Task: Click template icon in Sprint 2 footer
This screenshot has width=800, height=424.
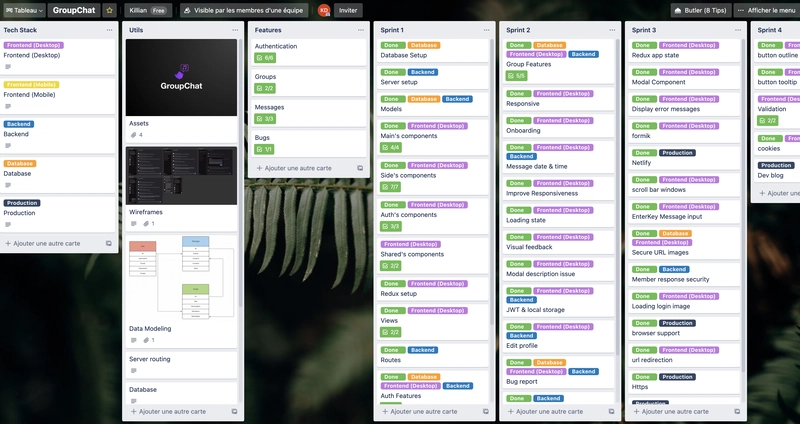Action: coord(611,411)
